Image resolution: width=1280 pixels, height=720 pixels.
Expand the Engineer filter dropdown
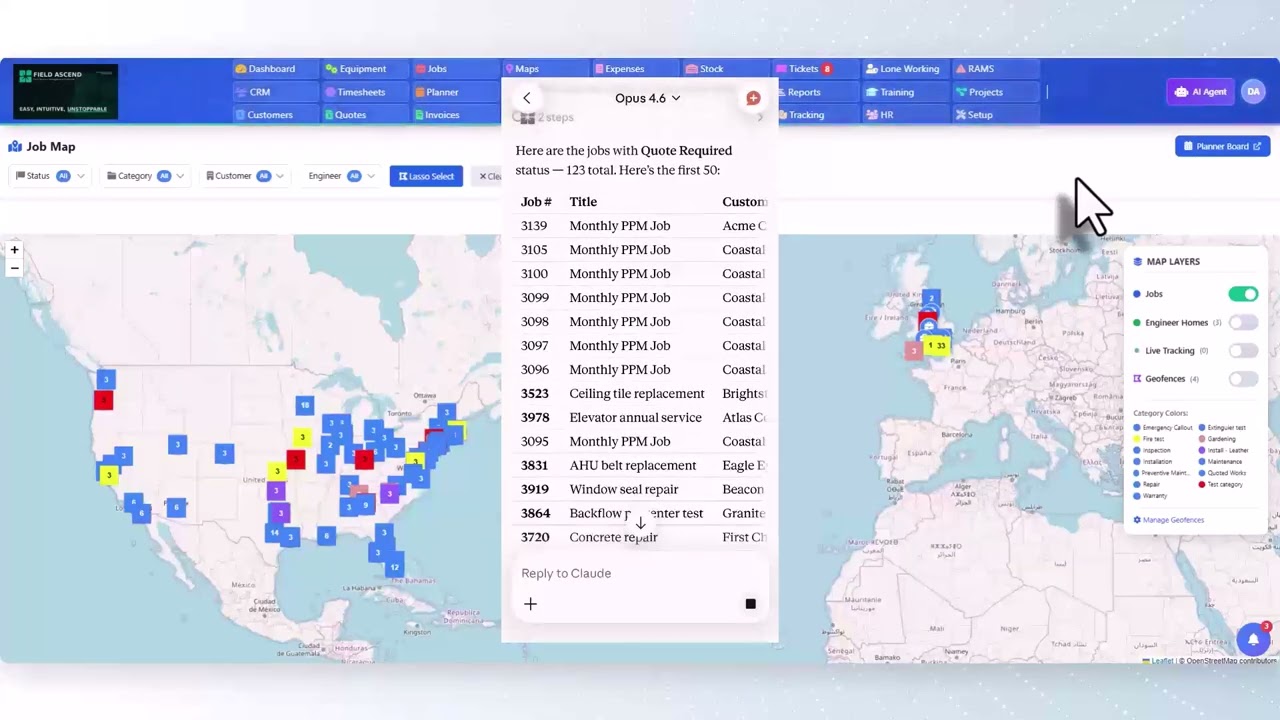click(x=339, y=176)
